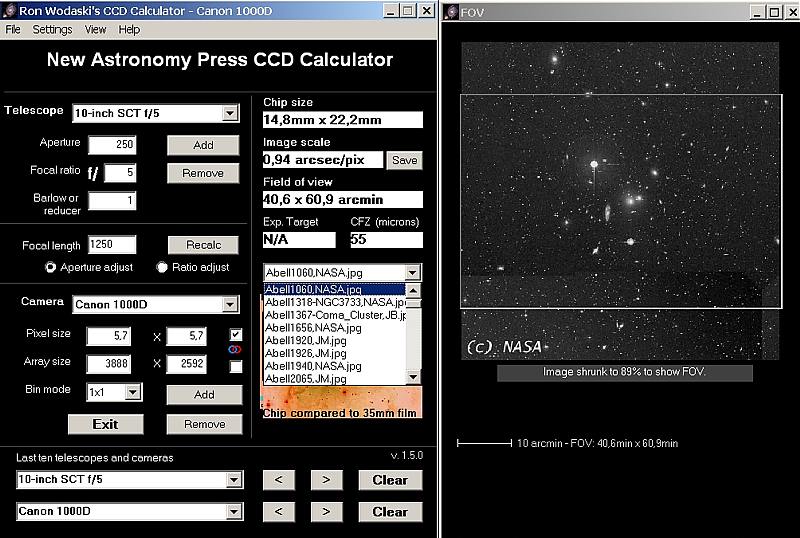This screenshot has width=800, height=538.
Task: Open the View menu
Action: pos(95,30)
